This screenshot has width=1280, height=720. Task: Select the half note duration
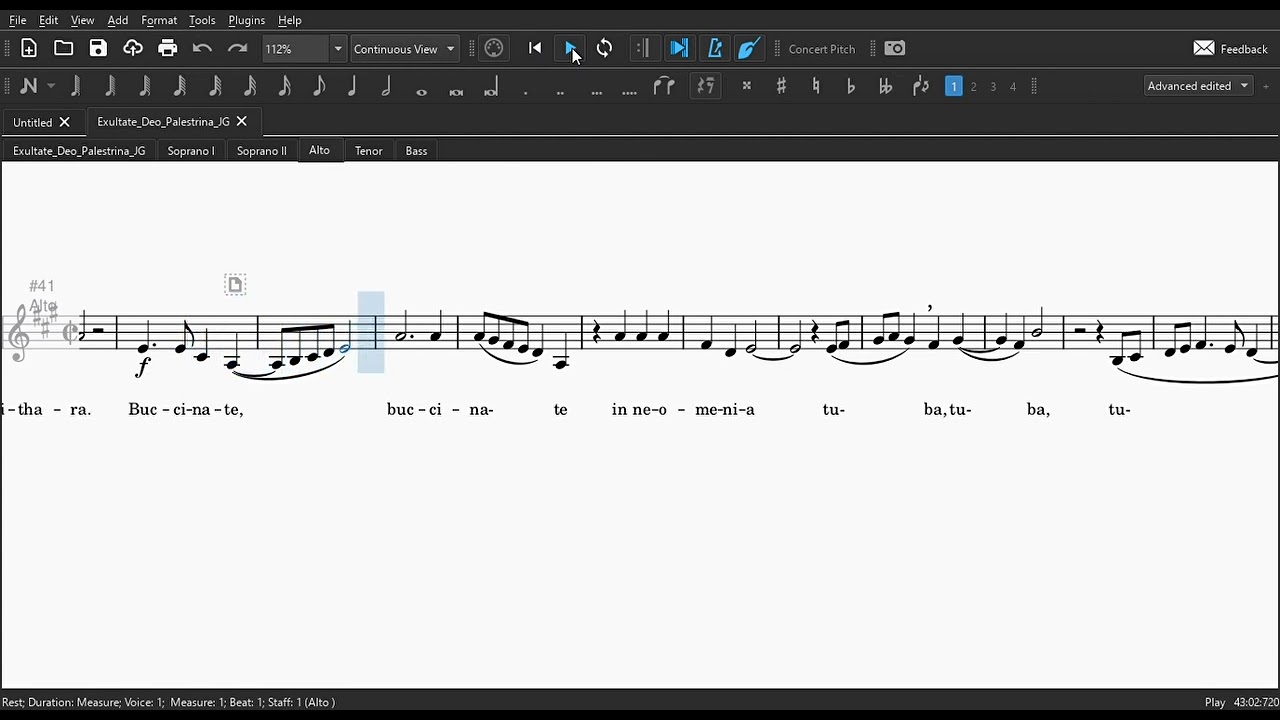(x=386, y=86)
